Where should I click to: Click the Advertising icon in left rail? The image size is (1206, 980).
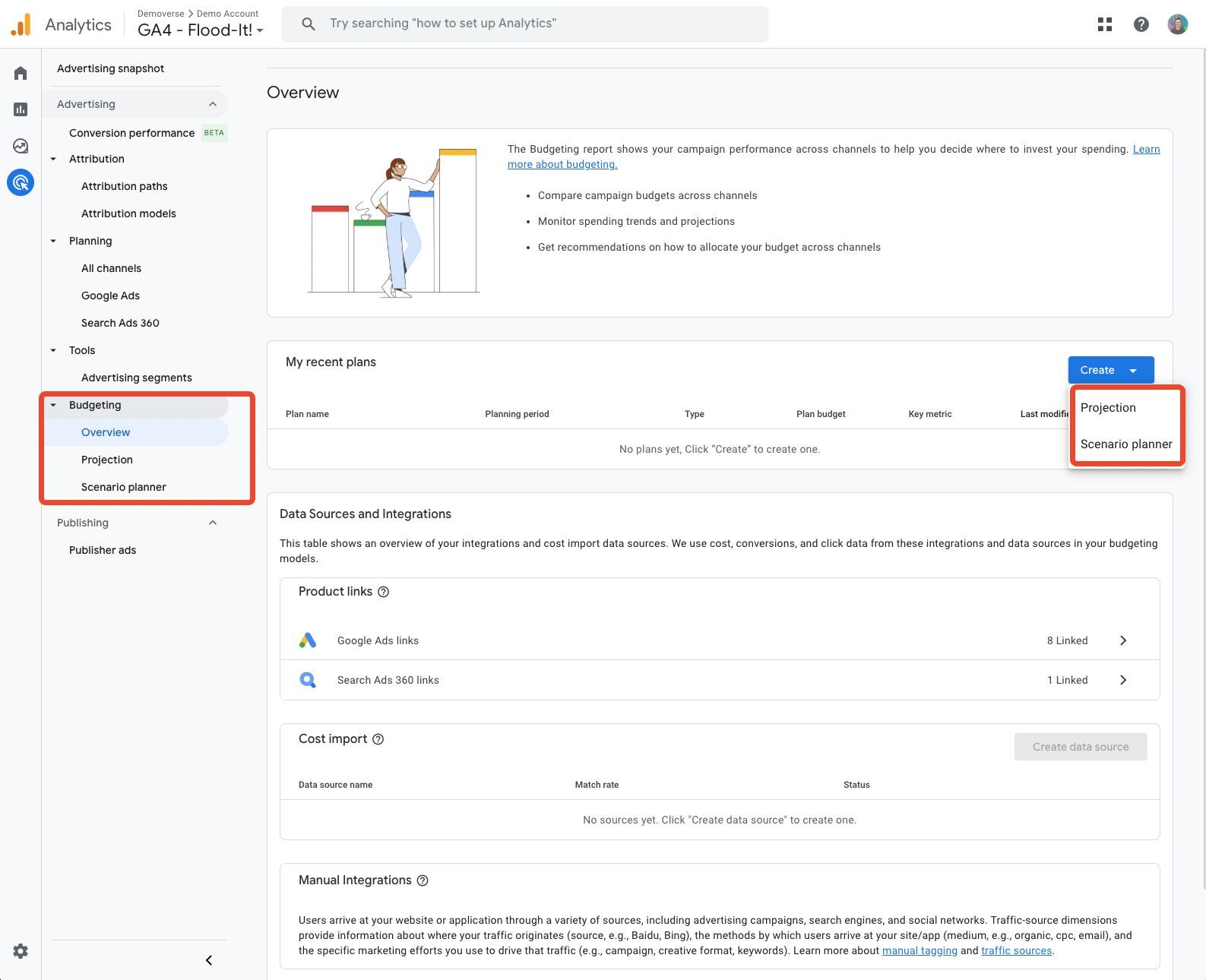21,182
